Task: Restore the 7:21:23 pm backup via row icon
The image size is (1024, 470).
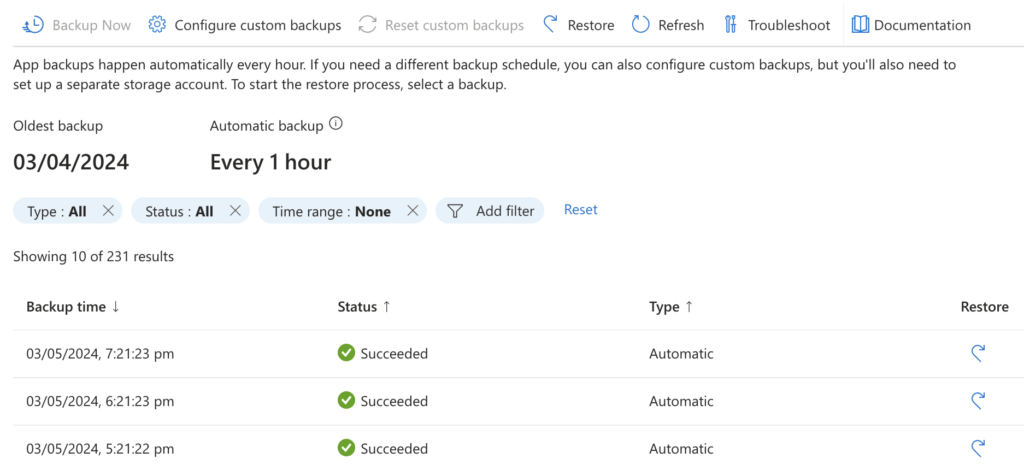Action: coord(979,353)
